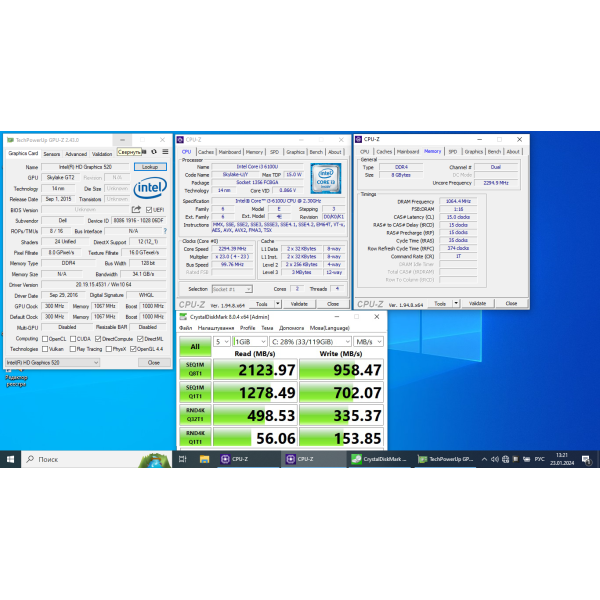Click the GPU-Z title bar icon
The image size is (600, 600).
point(10,140)
